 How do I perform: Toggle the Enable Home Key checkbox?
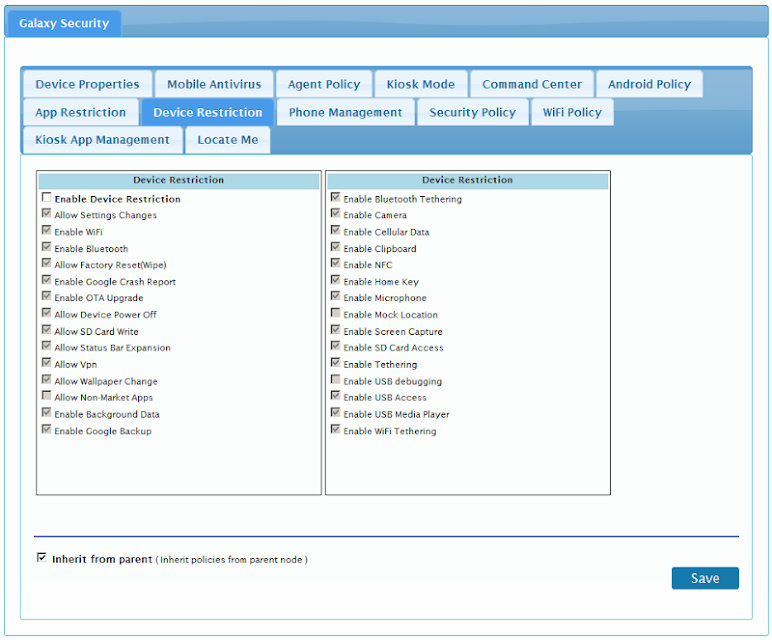pyautogui.click(x=336, y=280)
